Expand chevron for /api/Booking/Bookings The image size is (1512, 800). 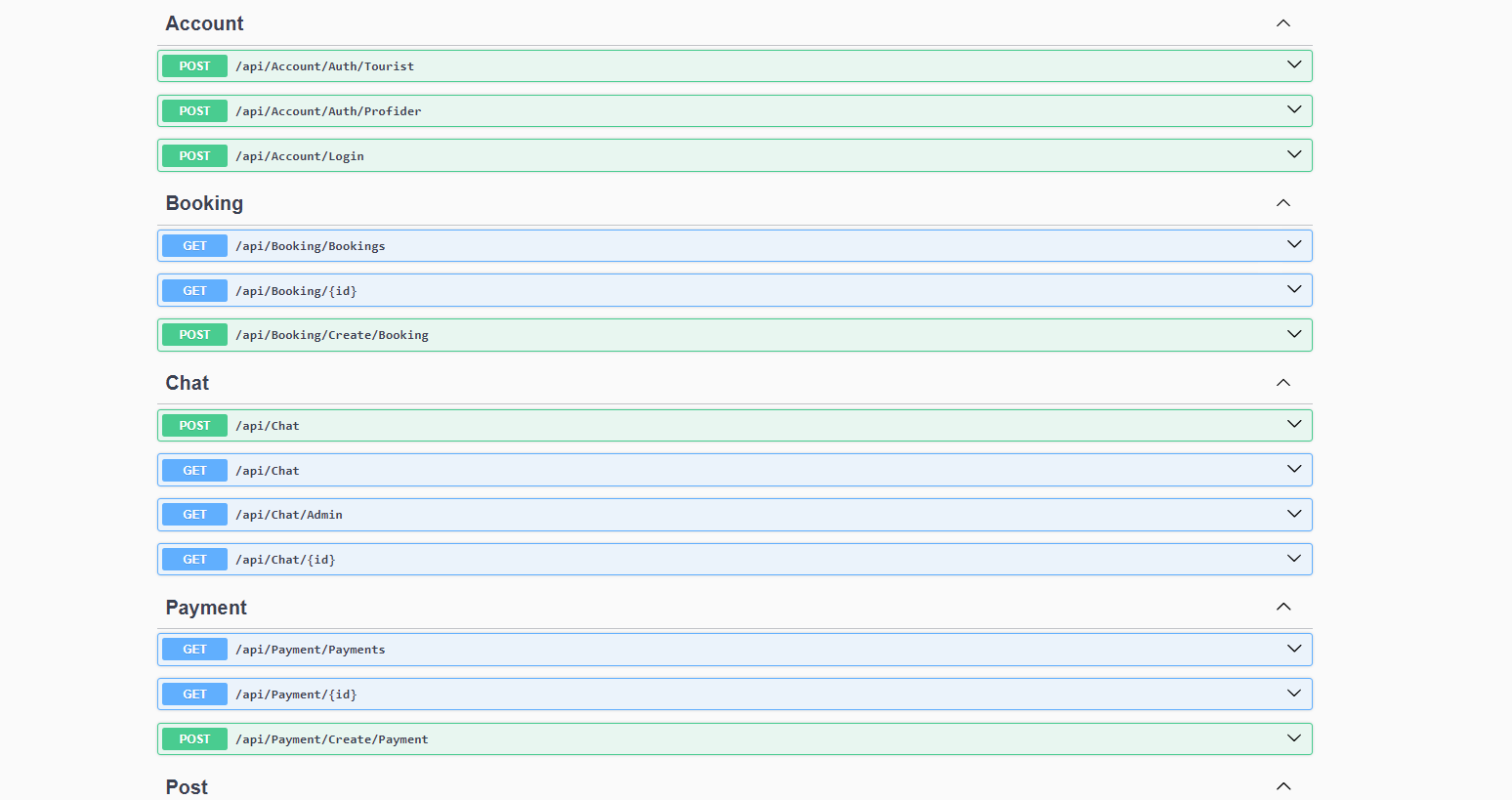[x=1294, y=245]
